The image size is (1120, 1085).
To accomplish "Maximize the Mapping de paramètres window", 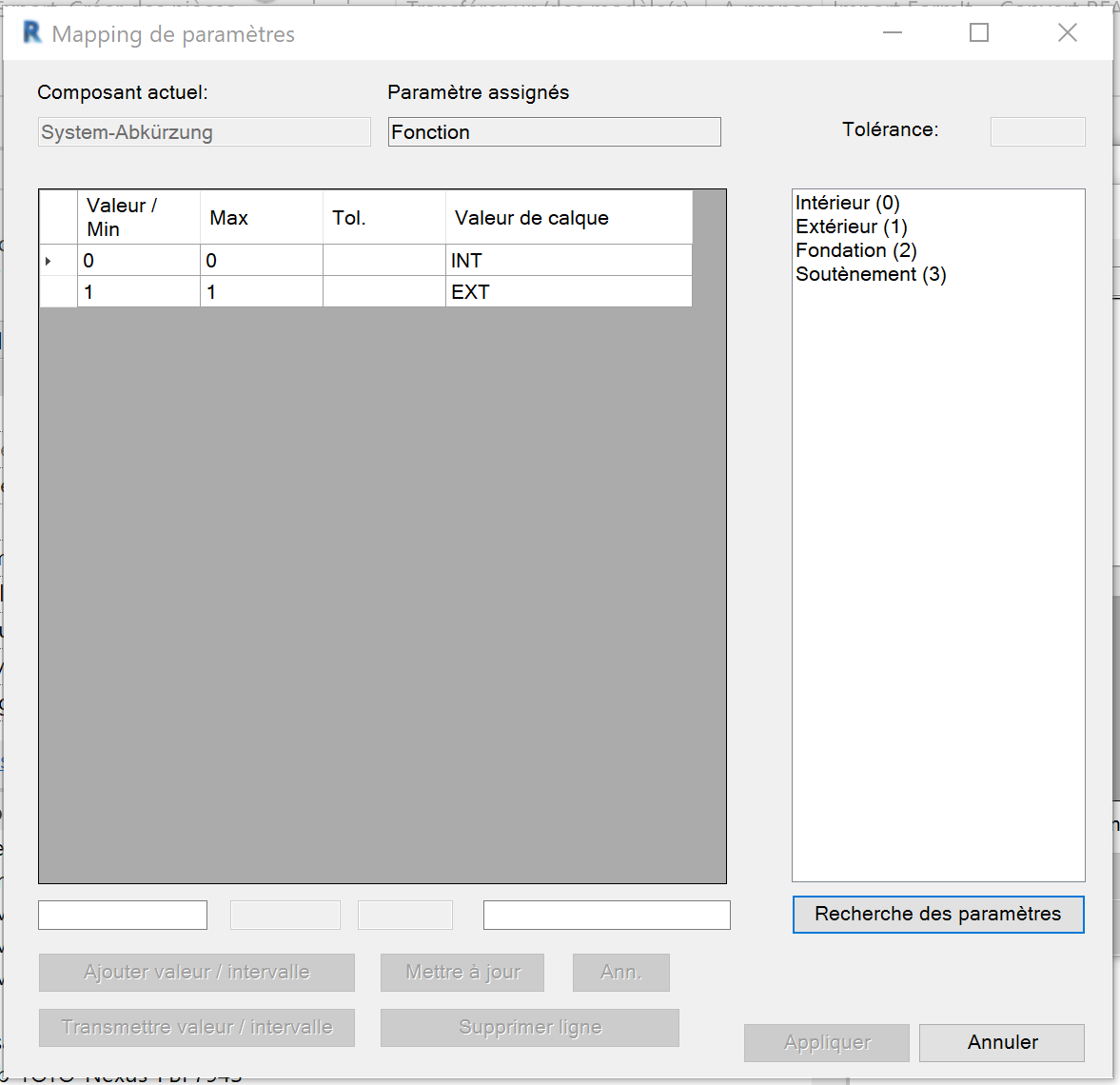I will (978, 33).
